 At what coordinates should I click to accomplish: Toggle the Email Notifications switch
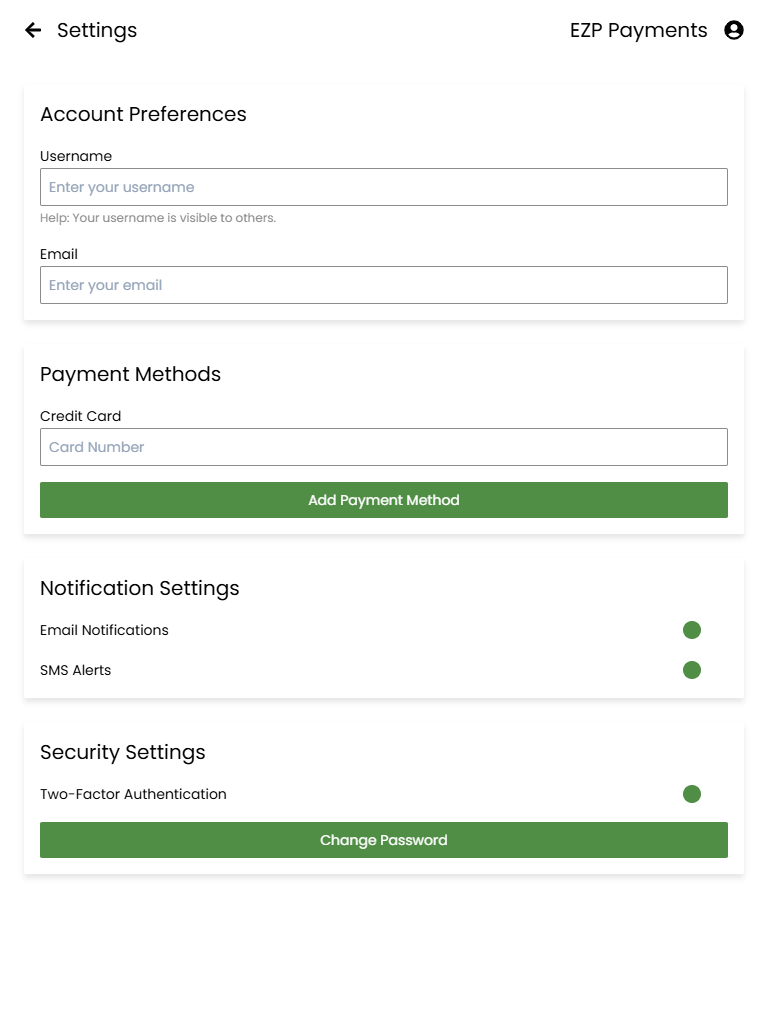tap(692, 630)
